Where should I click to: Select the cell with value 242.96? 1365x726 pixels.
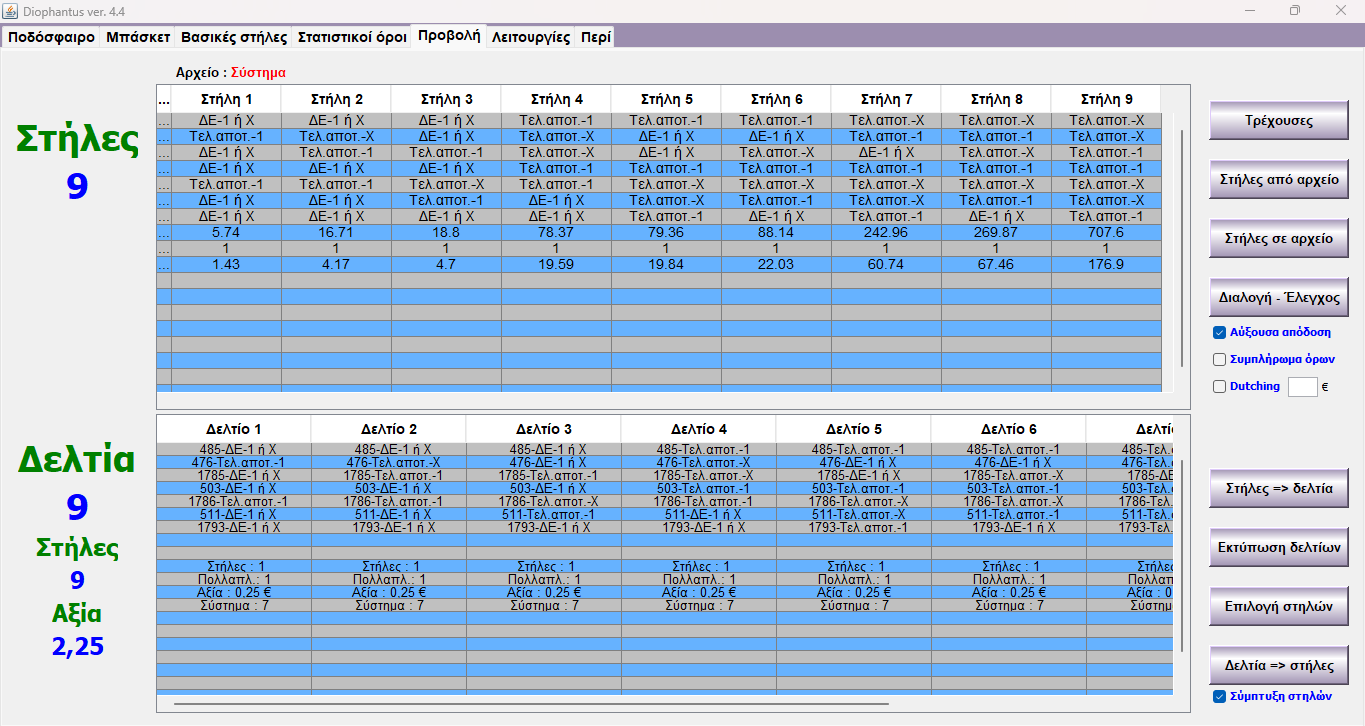point(886,232)
